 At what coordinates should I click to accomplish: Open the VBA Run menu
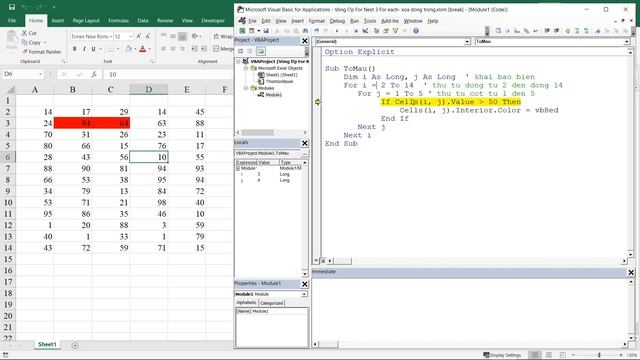354,21
